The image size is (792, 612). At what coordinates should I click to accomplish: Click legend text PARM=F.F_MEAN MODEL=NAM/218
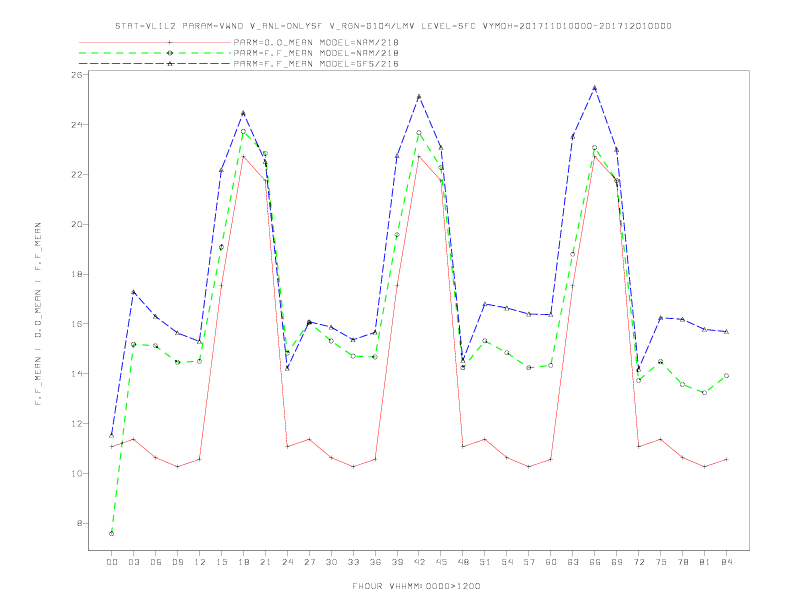[316, 53]
